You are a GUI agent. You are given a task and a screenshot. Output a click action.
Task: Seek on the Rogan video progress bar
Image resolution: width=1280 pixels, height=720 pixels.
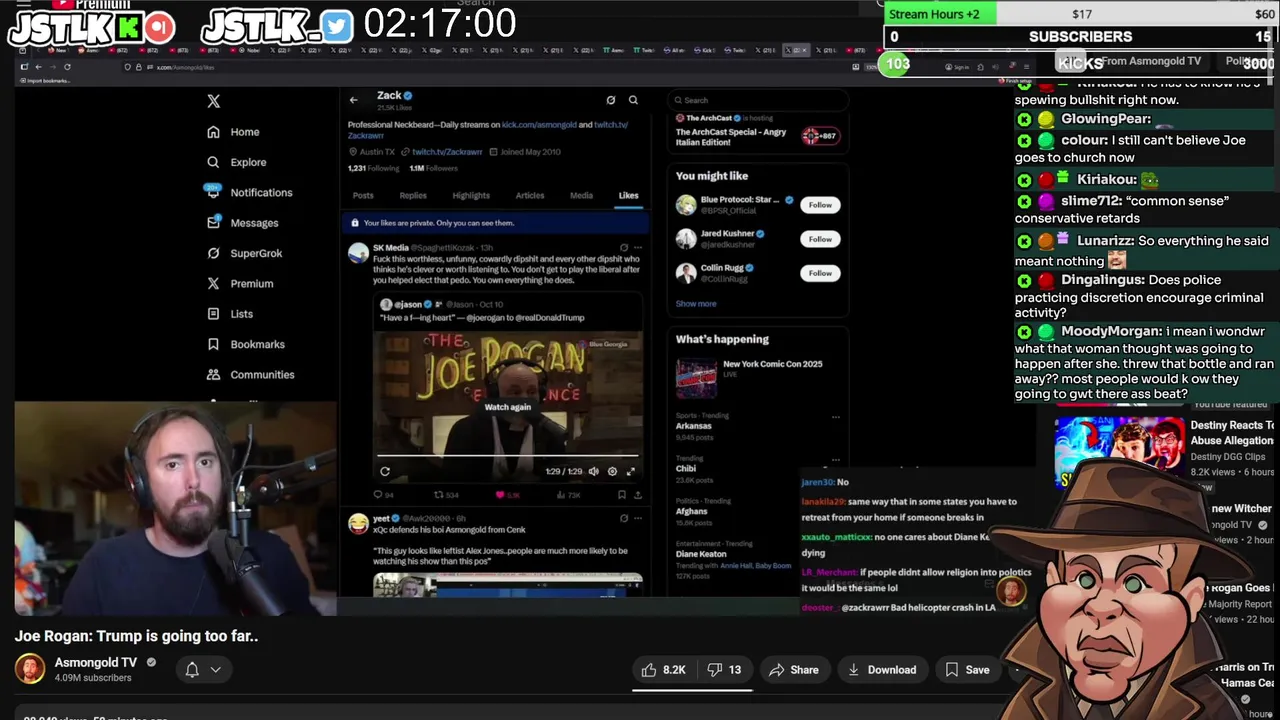pyautogui.click(x=508, y=457)
